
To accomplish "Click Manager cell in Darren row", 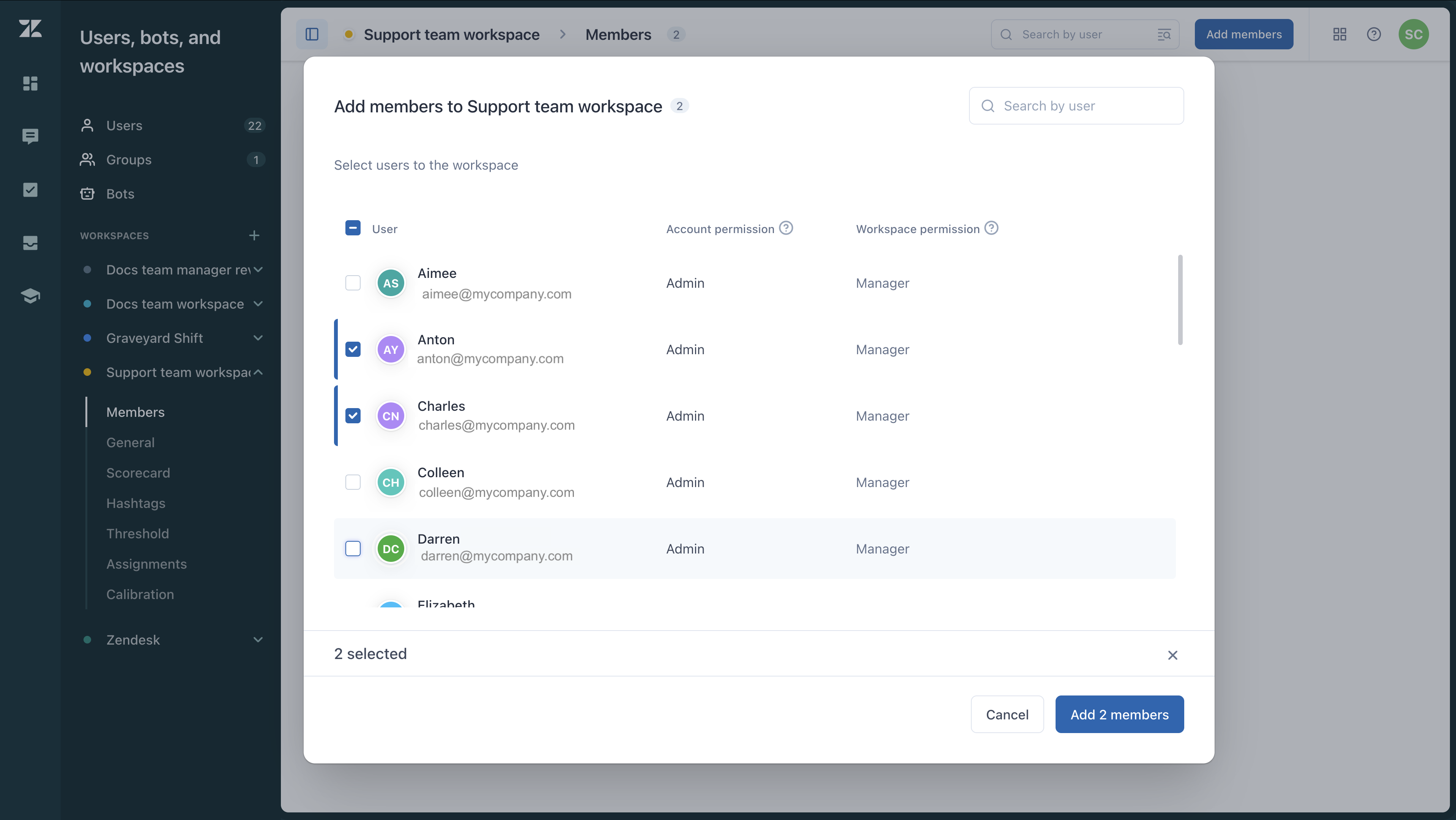I will coord(882,549).
